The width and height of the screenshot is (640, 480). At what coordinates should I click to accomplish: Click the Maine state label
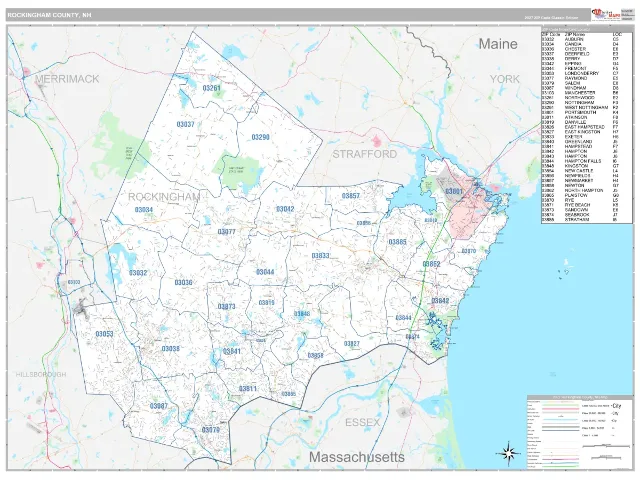pyautogui.click(x=498, y=44)
